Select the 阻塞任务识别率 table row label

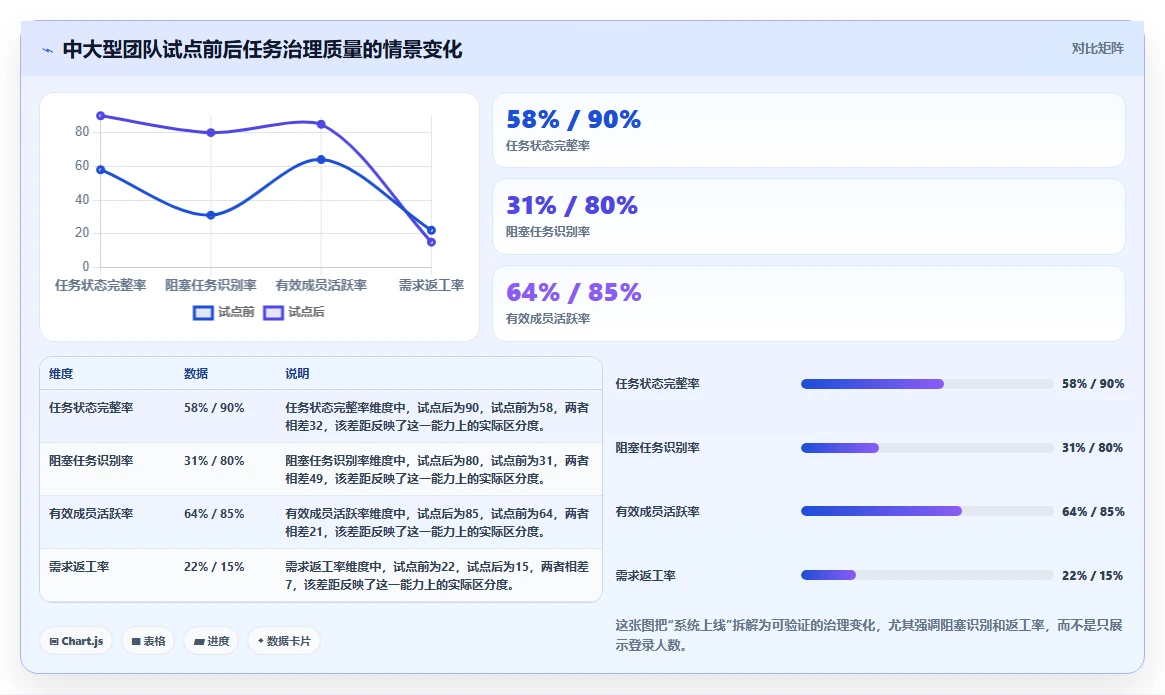click(91, 461)
